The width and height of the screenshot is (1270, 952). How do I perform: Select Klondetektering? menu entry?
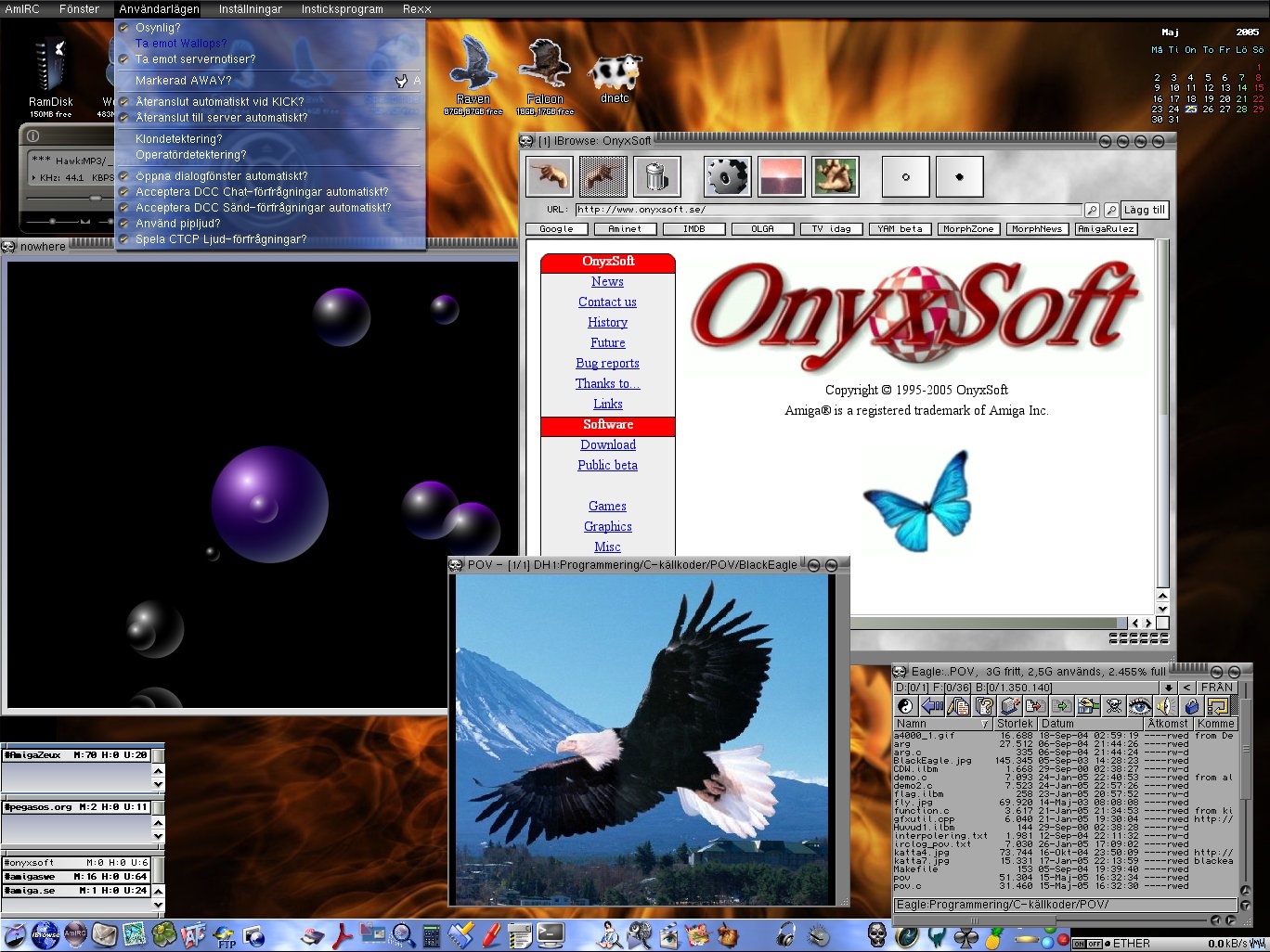(x=270, y=139)
